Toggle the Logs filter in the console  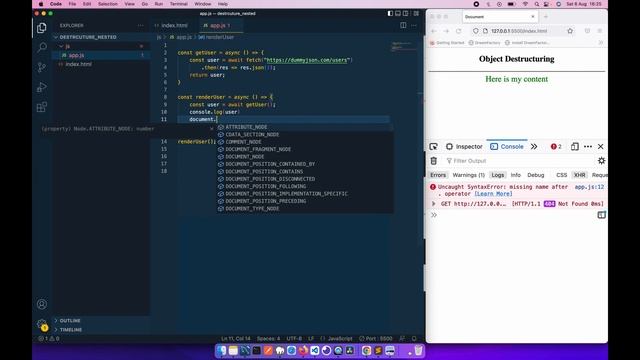tap(498, 175)
